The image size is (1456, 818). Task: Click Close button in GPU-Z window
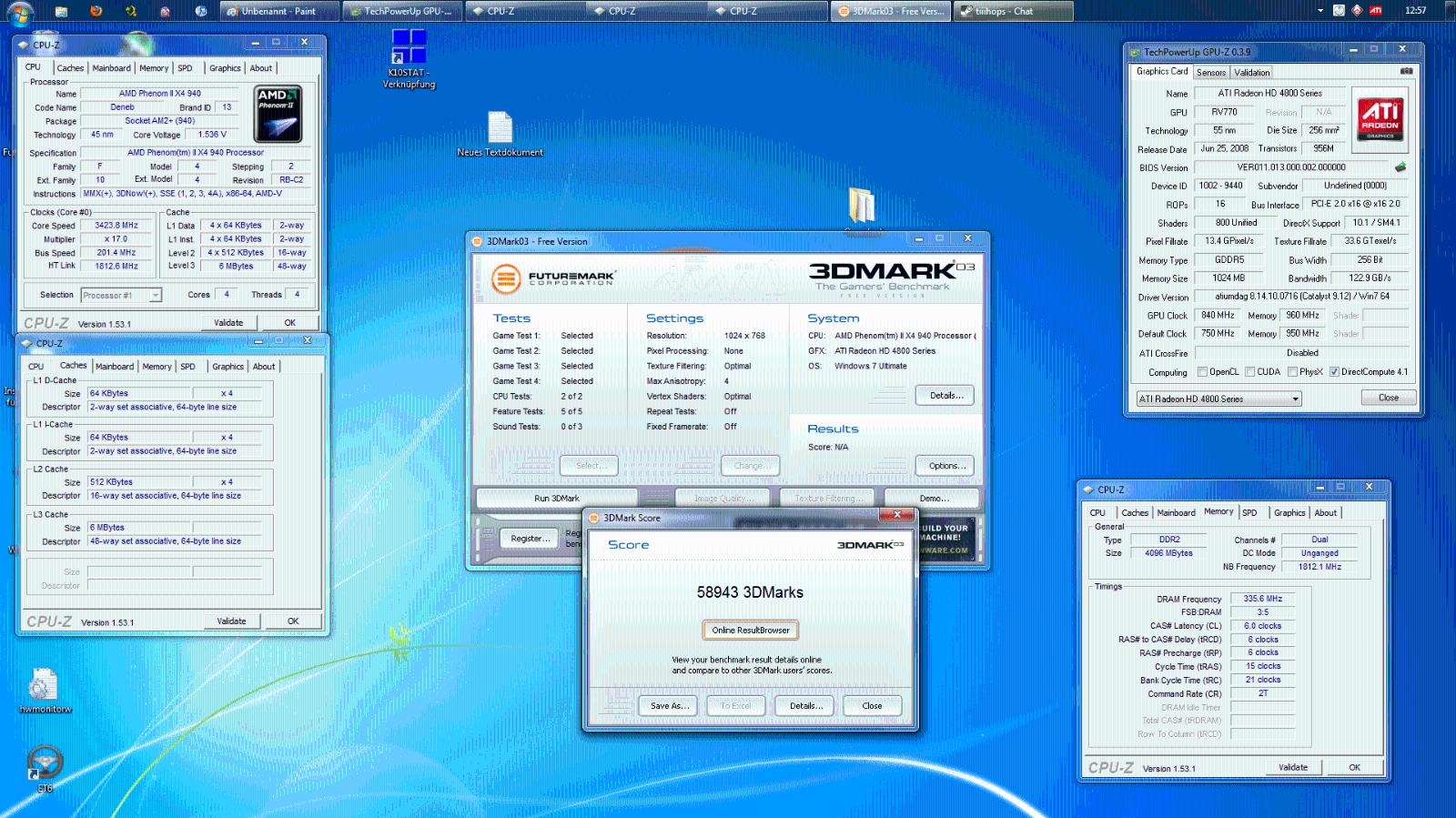pyautogui.click(x=1388, y=398)
